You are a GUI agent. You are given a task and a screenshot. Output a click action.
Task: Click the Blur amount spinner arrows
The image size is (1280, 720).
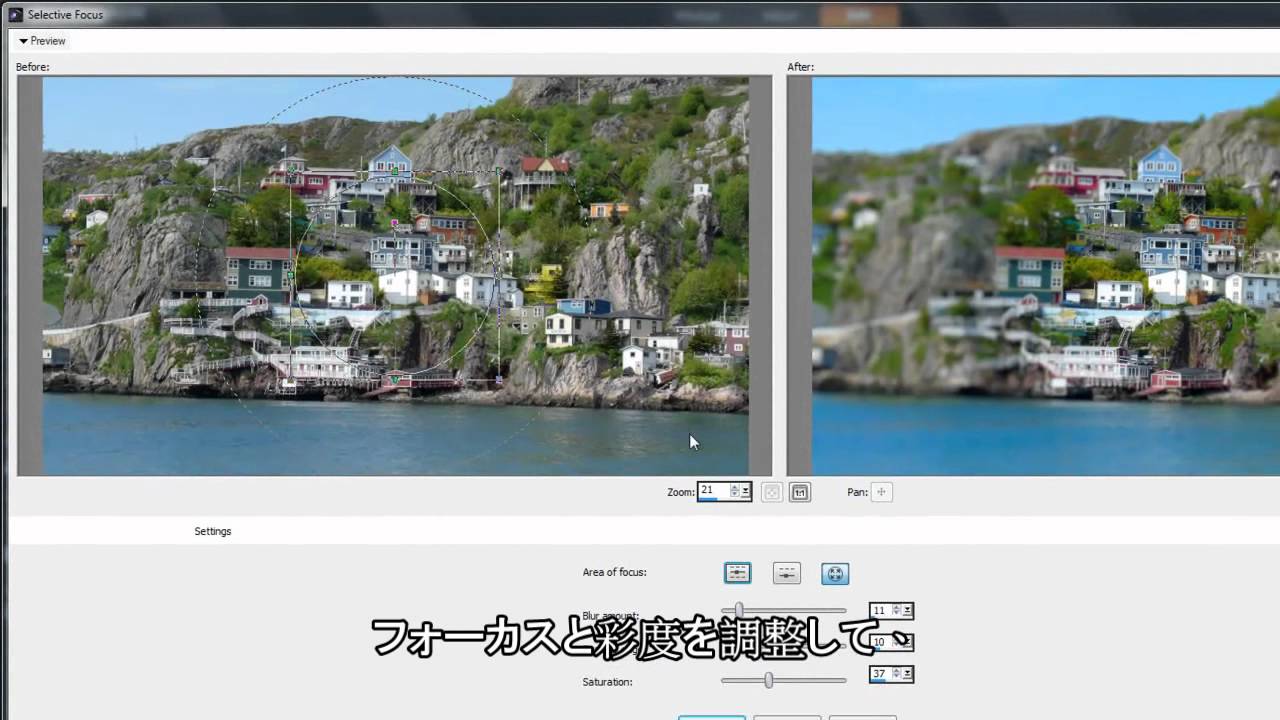[897, 610]
